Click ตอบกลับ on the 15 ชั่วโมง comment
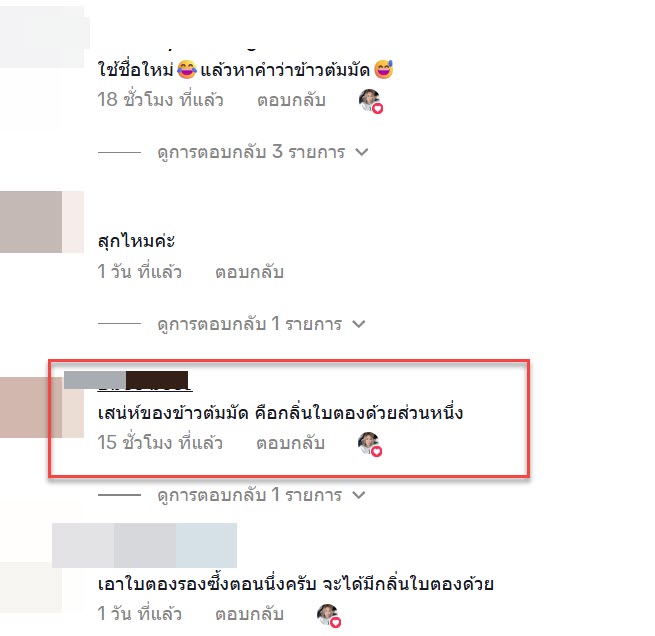This screenshot has width=655, height=636. pyautogui.click(x=290, y=443)
